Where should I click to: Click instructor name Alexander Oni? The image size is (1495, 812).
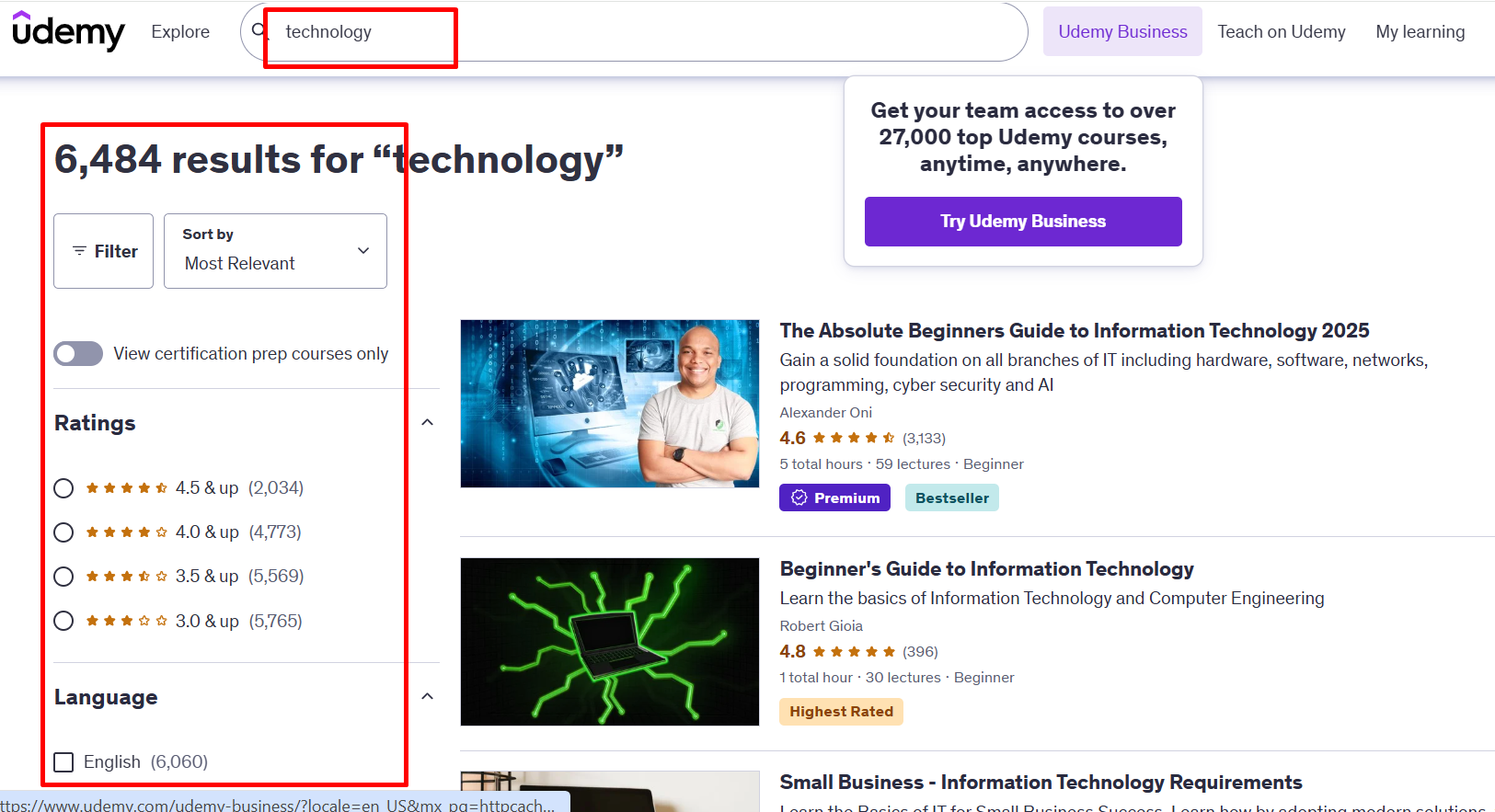pos(825,413)
